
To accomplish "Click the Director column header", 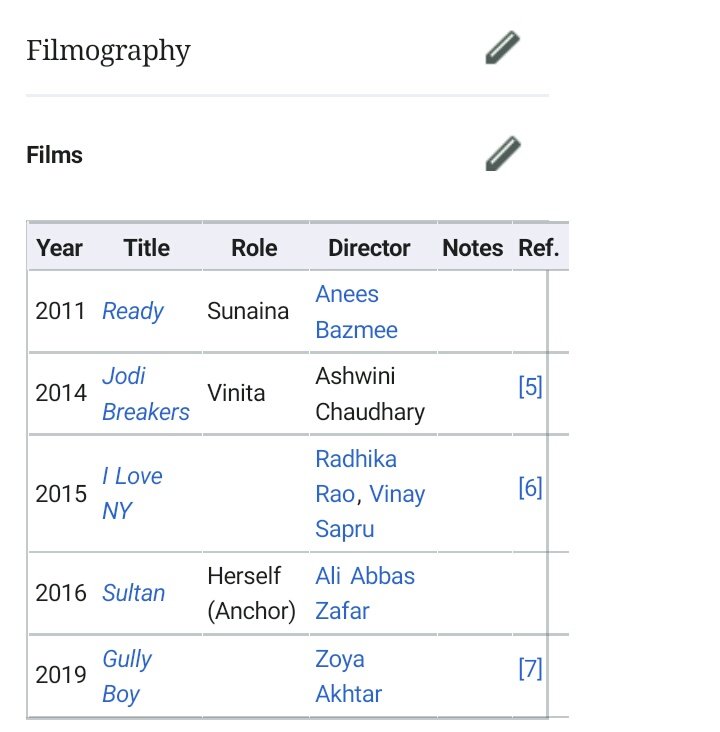I will [x=369, y=248].
